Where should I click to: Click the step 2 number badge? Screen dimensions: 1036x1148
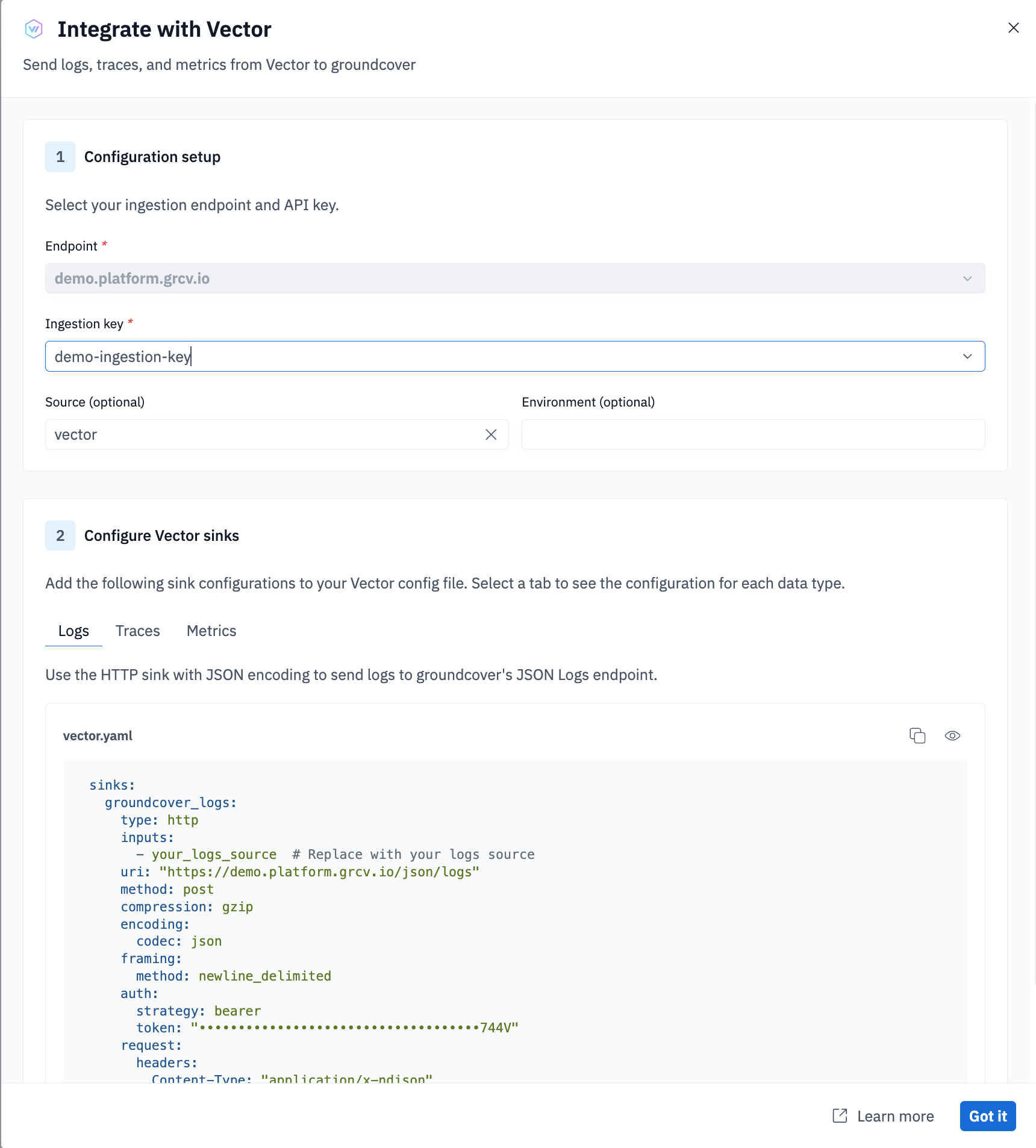[60, 536]
